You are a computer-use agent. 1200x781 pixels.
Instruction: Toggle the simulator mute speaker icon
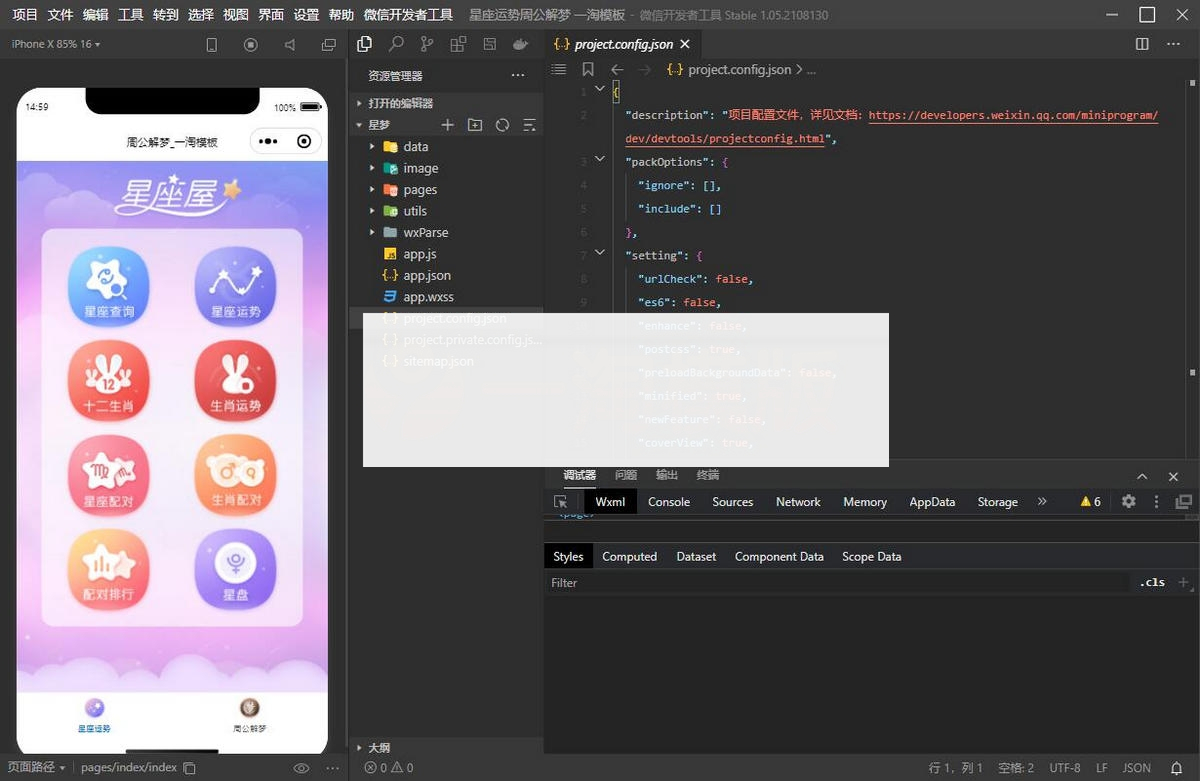[x=289, y=45]
